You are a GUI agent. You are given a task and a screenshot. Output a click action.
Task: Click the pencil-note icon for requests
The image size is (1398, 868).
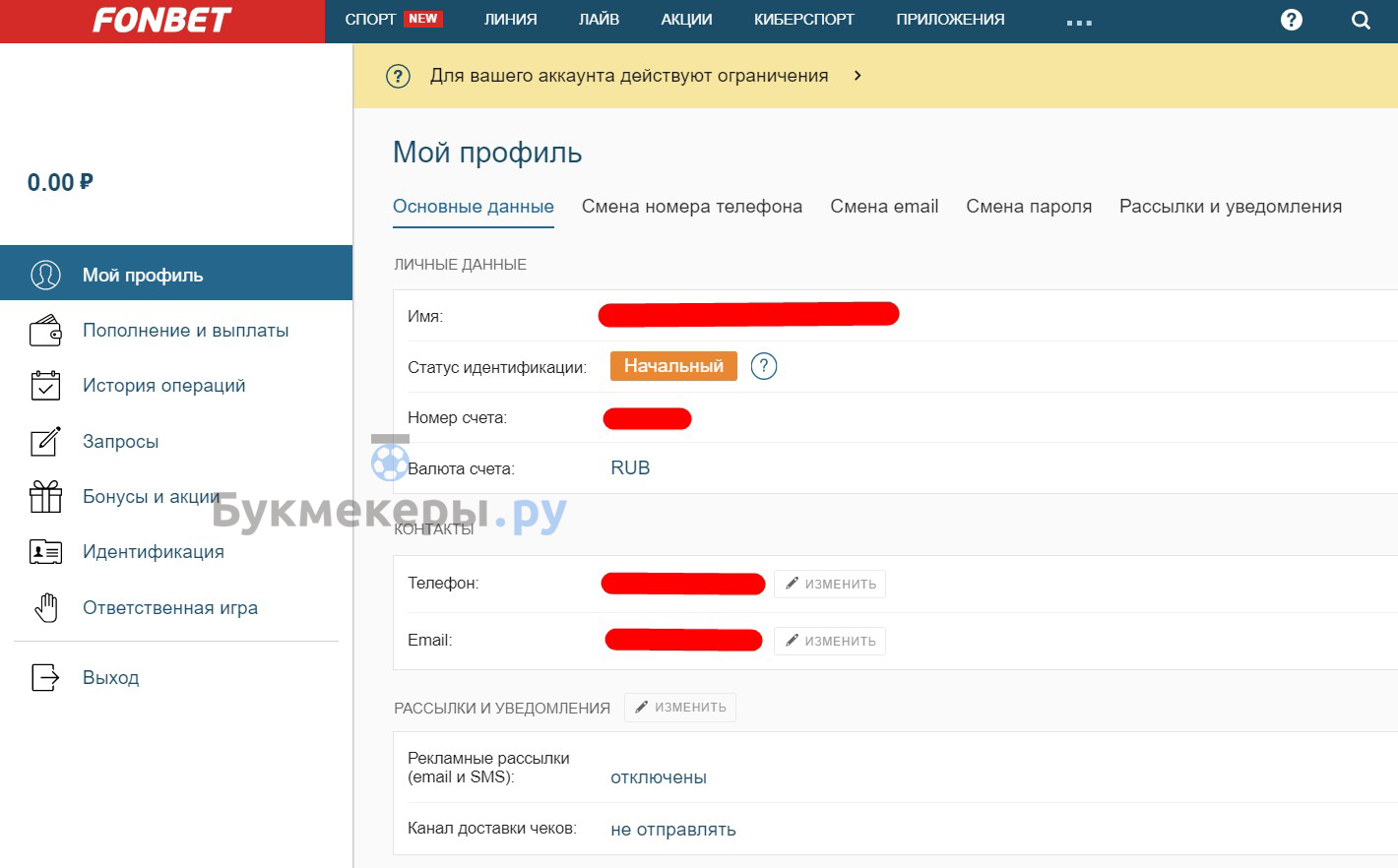(45, 441)
